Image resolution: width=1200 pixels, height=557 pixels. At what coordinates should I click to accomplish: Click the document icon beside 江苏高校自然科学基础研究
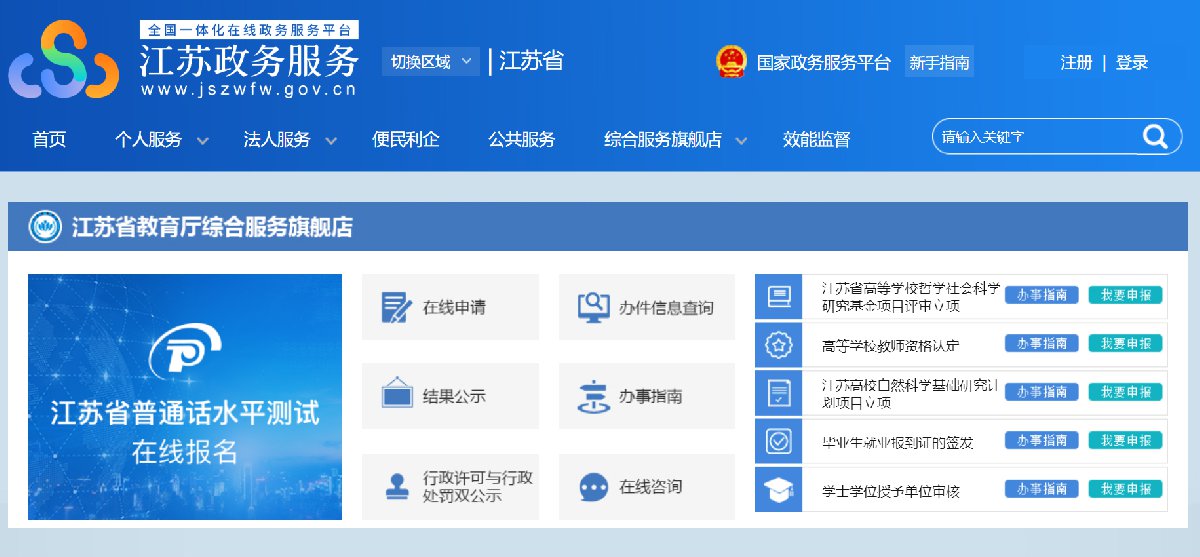click(778, 393)
